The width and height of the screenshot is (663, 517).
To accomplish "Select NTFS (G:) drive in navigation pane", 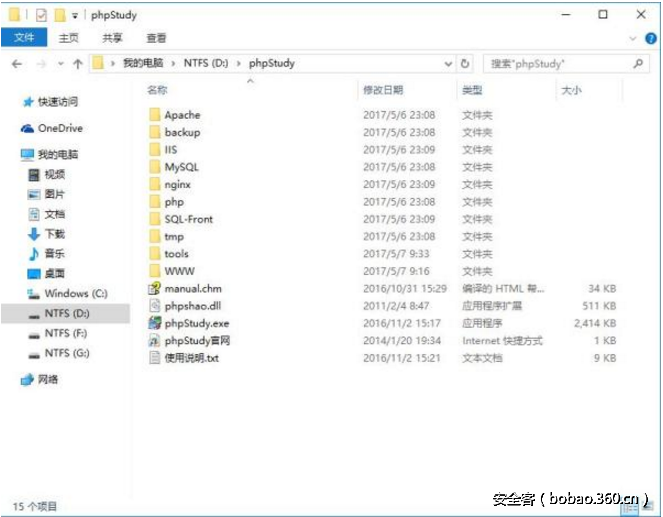I will coord(59,353).
